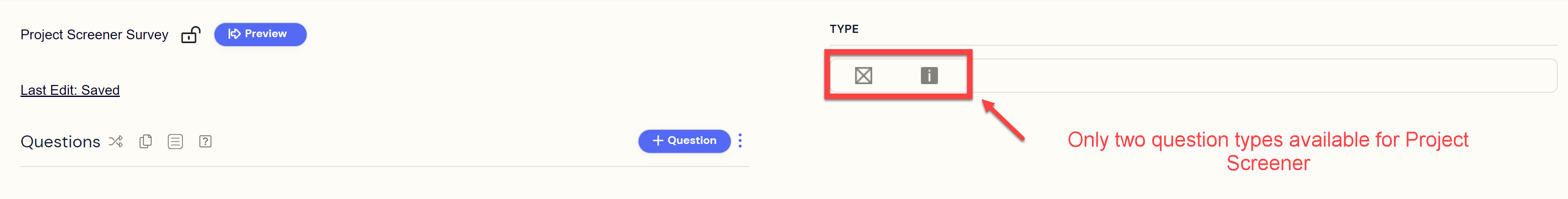The image size is (1568, 199).
Task: Open the three-dot more options menu
Action: coord(740,140)
